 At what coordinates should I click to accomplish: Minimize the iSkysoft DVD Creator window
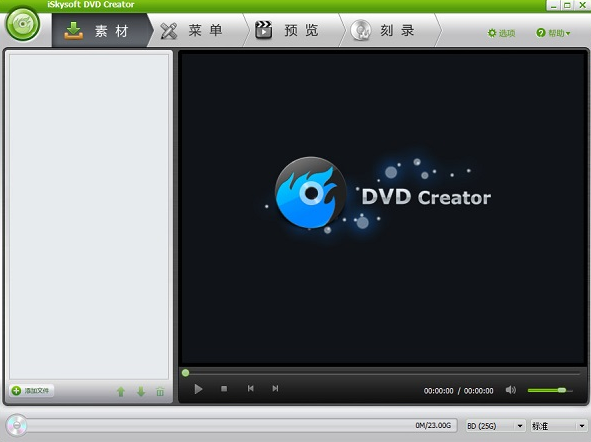[553, 5]
